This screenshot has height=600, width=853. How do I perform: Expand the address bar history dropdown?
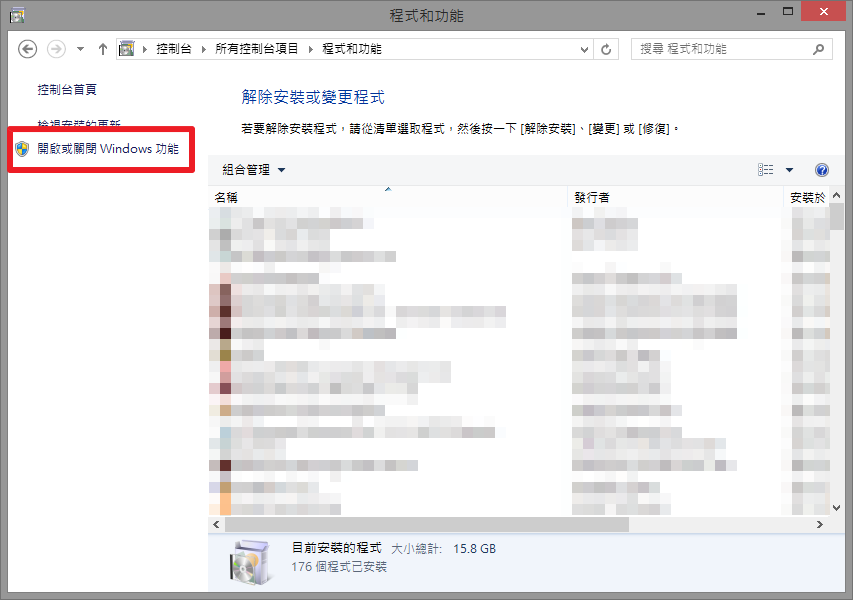point(584,49)
